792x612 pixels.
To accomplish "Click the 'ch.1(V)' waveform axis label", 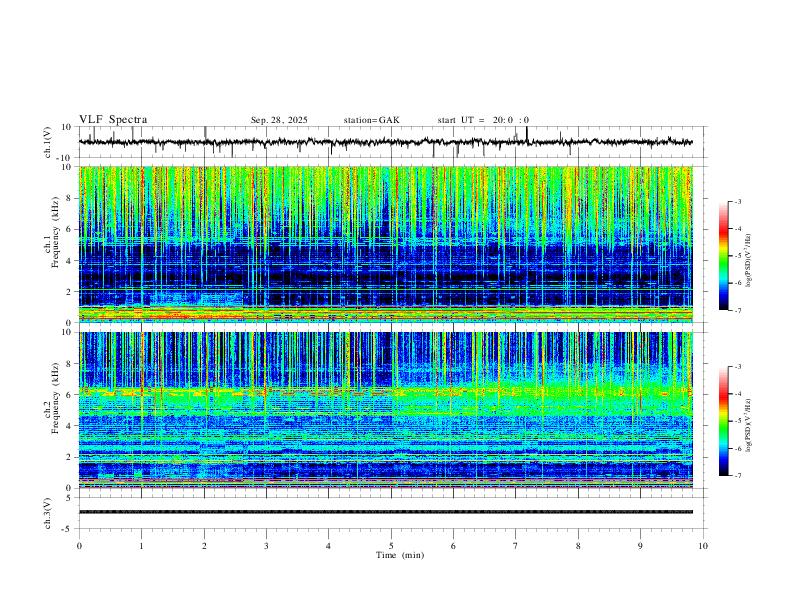I will pos(48,142).
